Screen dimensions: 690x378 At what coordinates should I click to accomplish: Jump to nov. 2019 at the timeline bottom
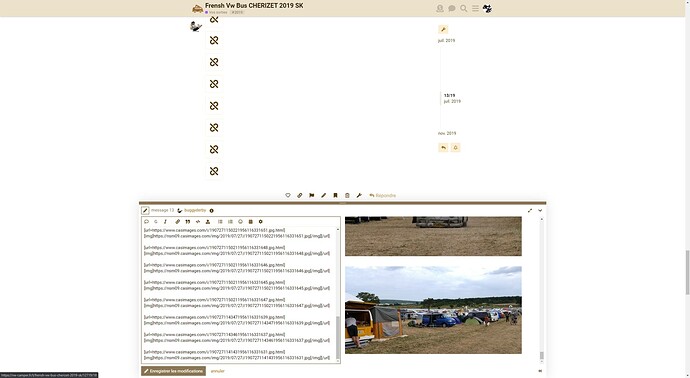pyautogui.click(x=447, y=133)
